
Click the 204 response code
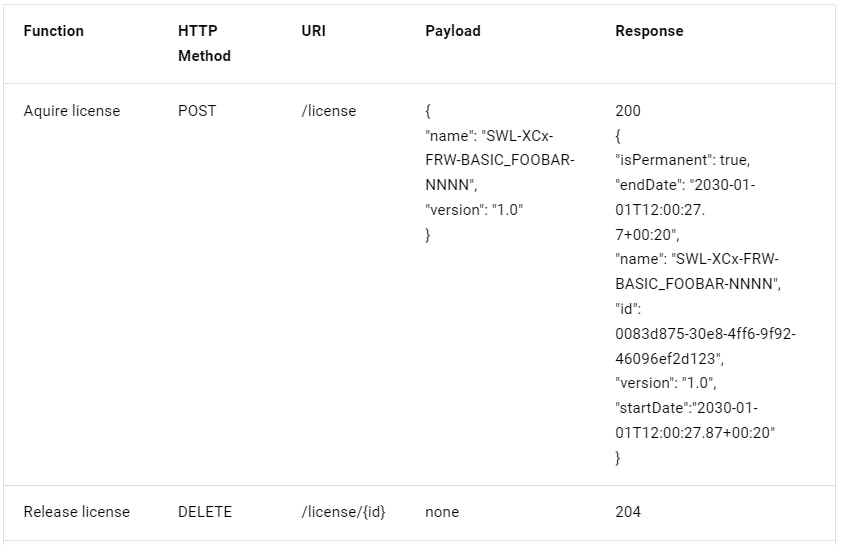[x=628, y=512]
